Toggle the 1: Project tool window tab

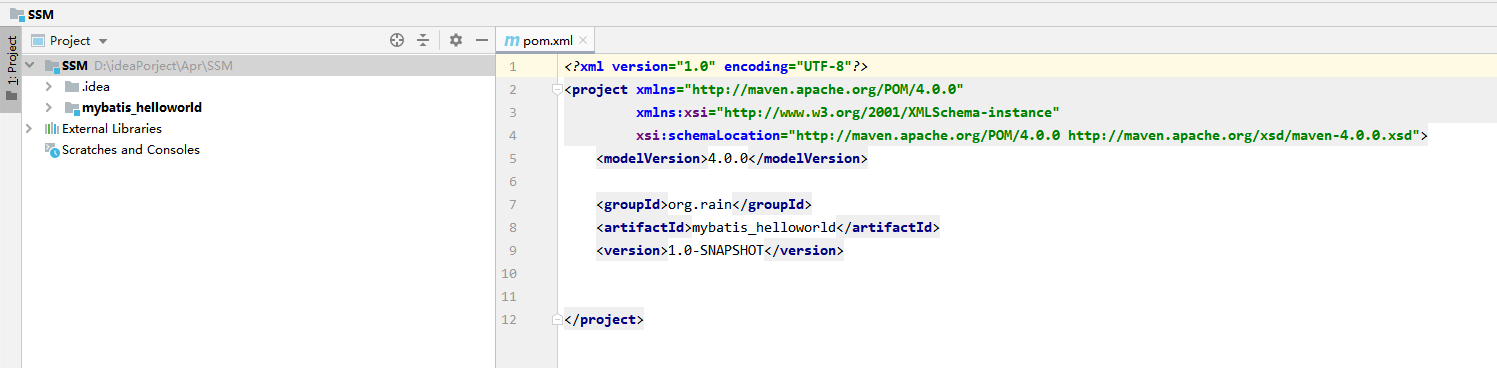pos(11,68)
